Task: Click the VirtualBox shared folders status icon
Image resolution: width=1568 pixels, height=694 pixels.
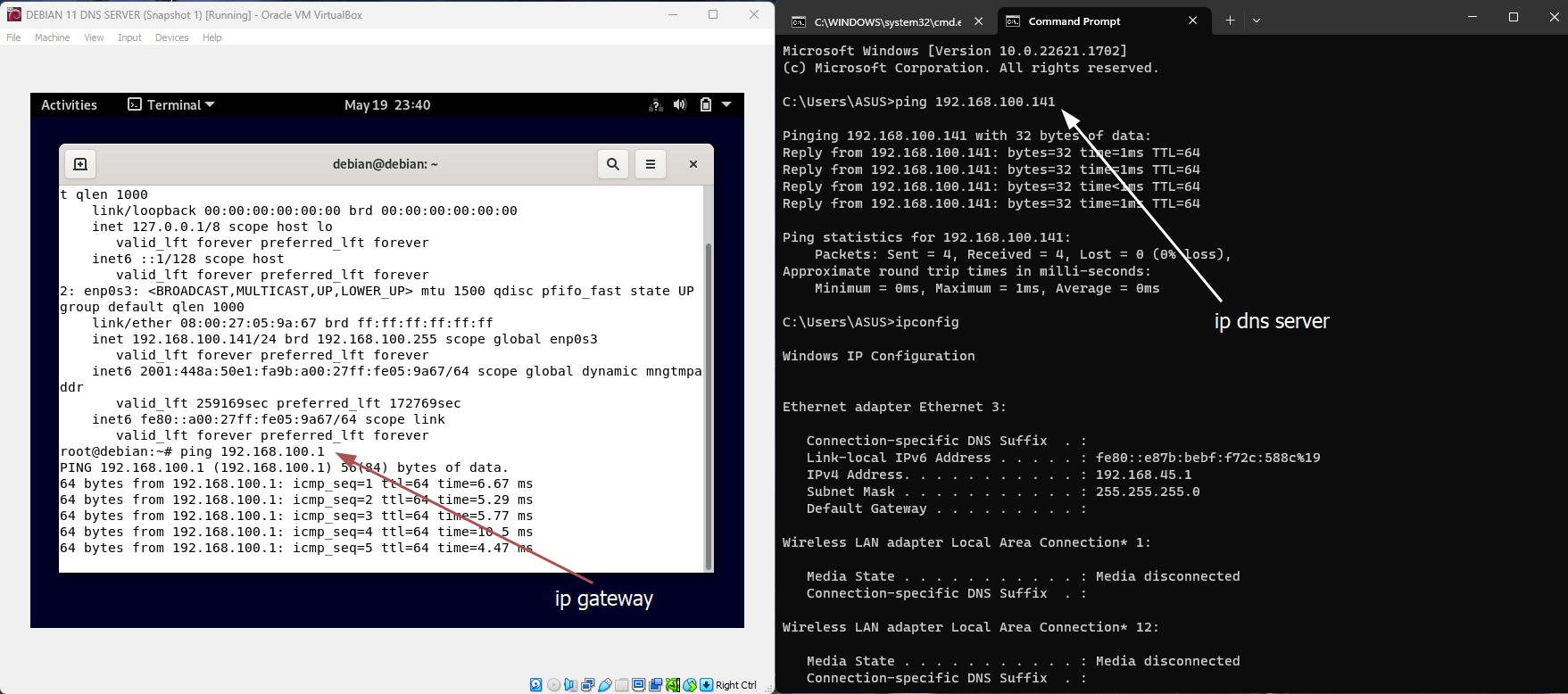Action: pyautogui.click(x=622, y=685)
